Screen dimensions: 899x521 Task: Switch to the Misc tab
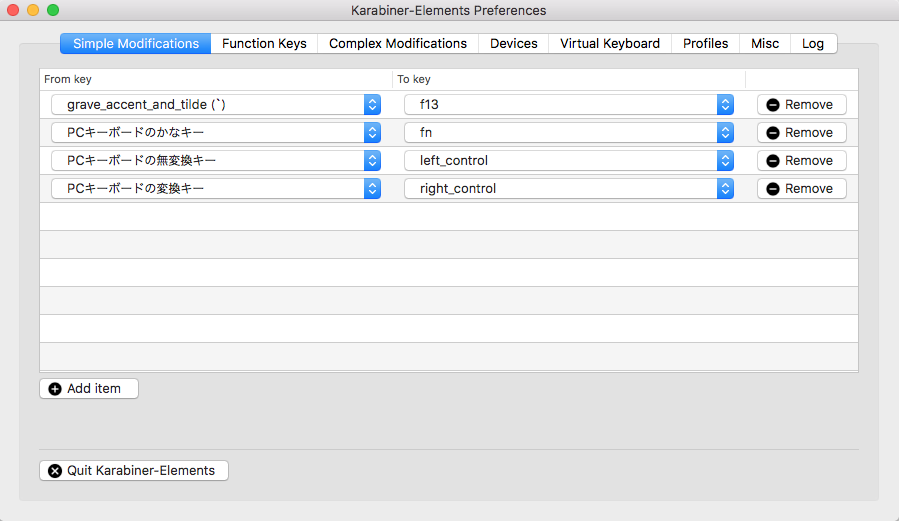(x=765, y=44)
